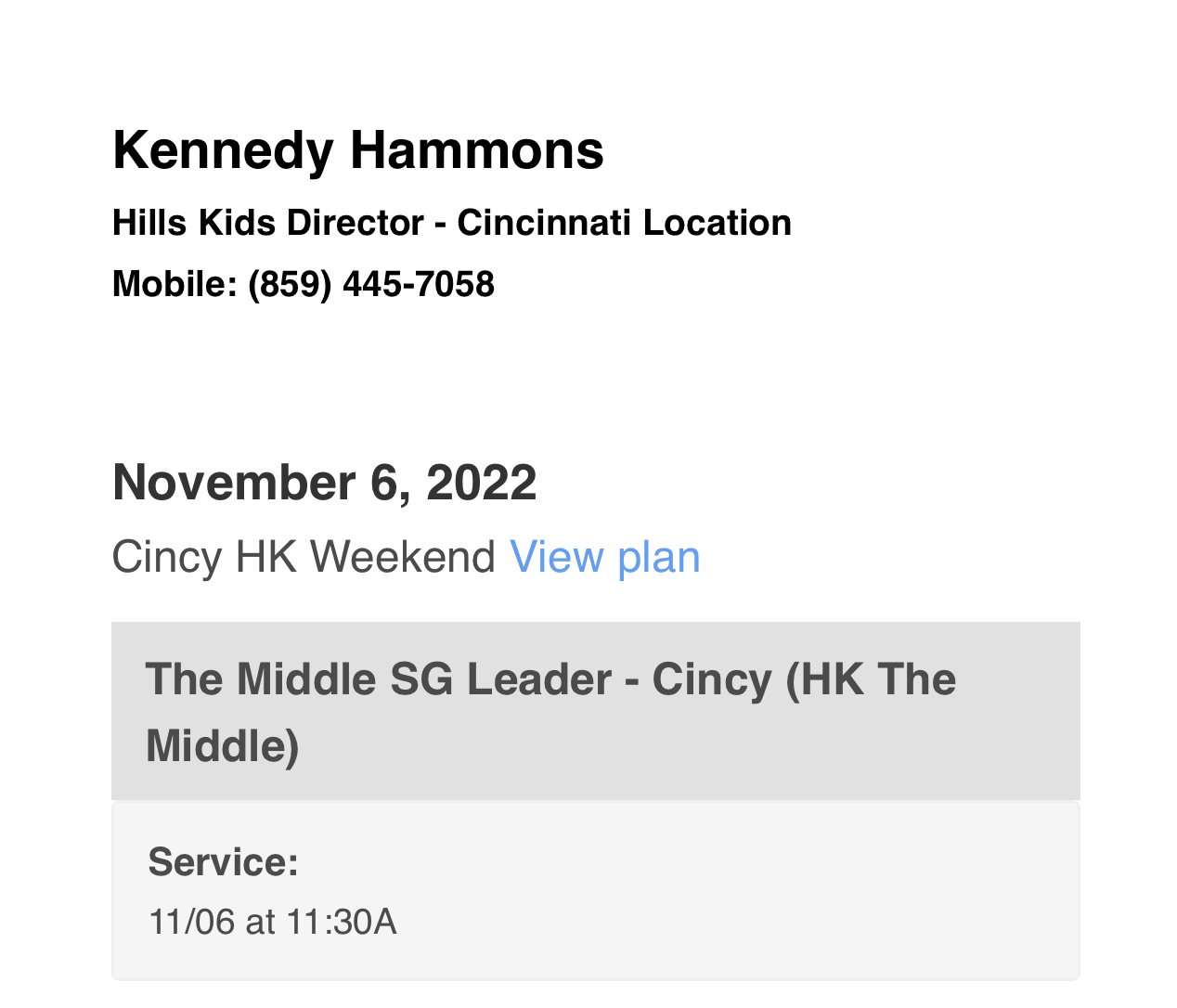The height and width of the screenshot is (1008, 1177).
Task: Click the 11/06 service date text
Action: [192, 923]
